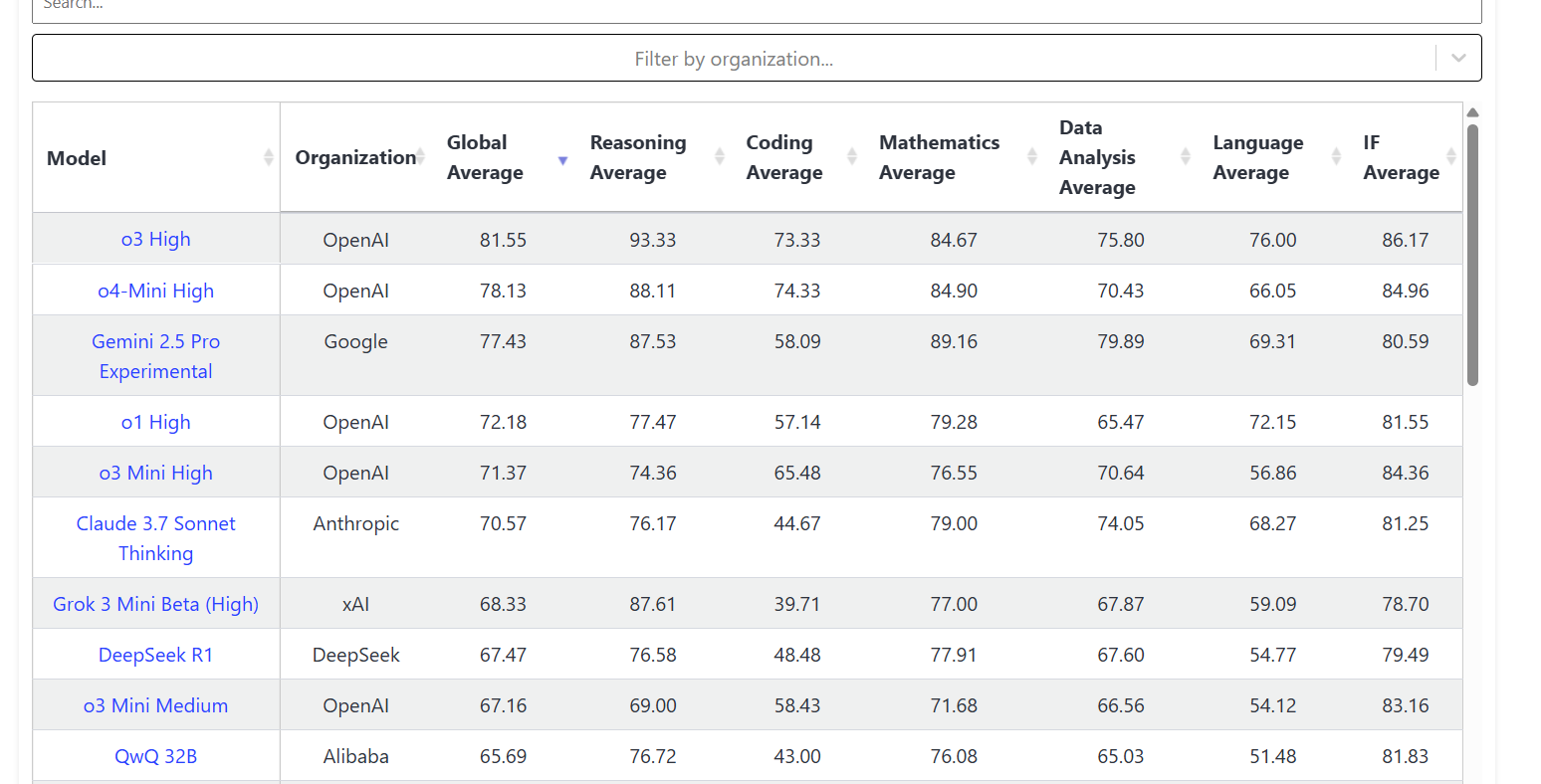This screenshot has width=1541, height=784.
Task: Focus the Search input field
Action: (x=757, y=8)
